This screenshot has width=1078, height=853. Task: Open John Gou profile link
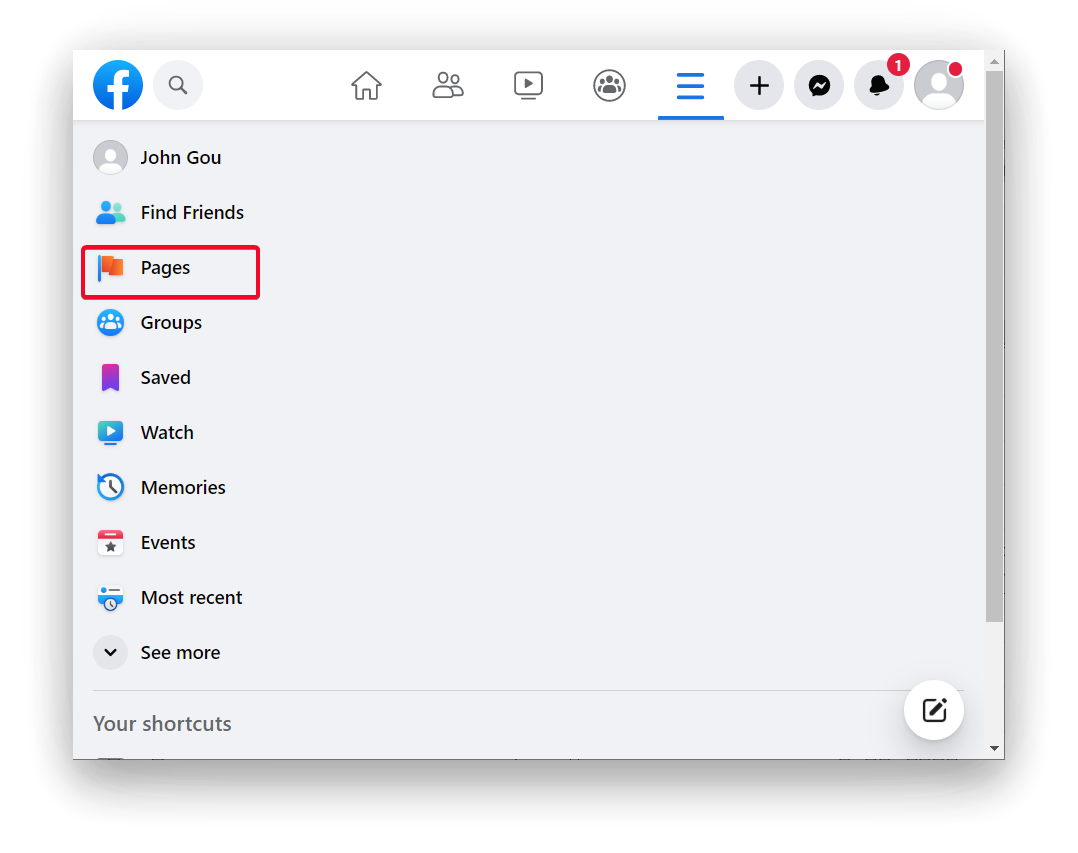[181, 157]
